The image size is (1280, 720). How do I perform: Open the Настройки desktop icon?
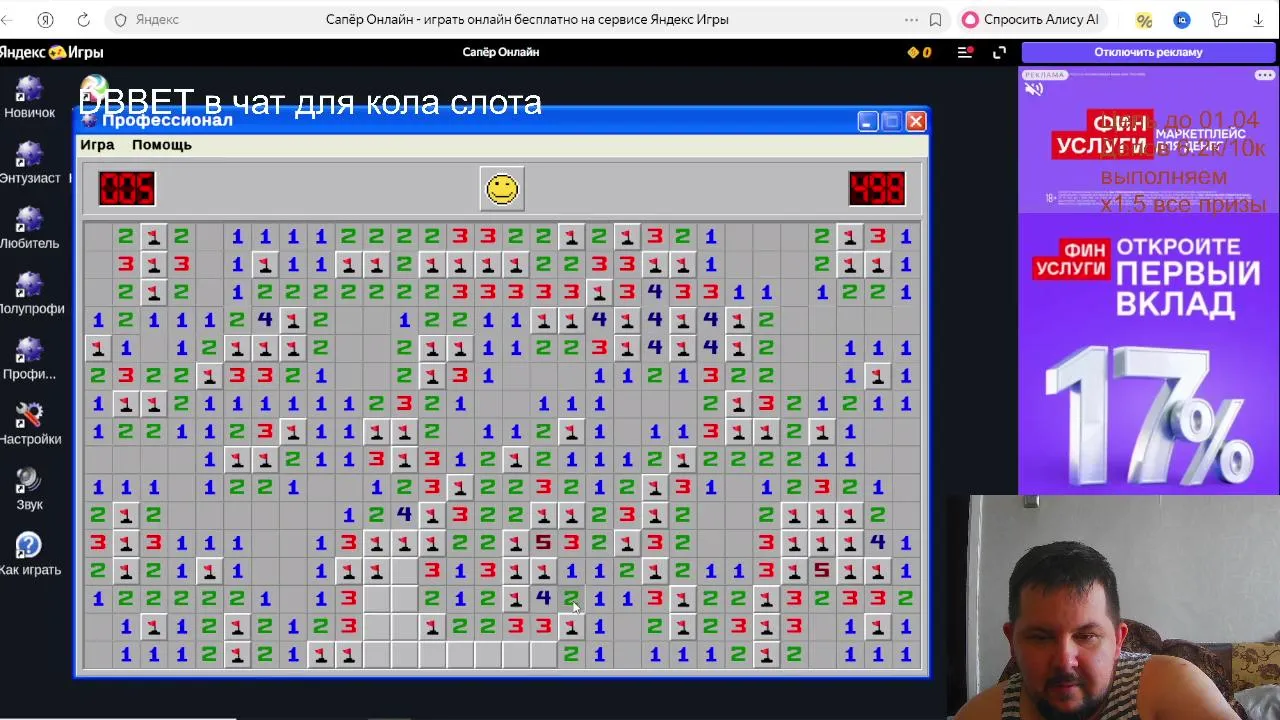pyautogui.click(x=30, y=423)
